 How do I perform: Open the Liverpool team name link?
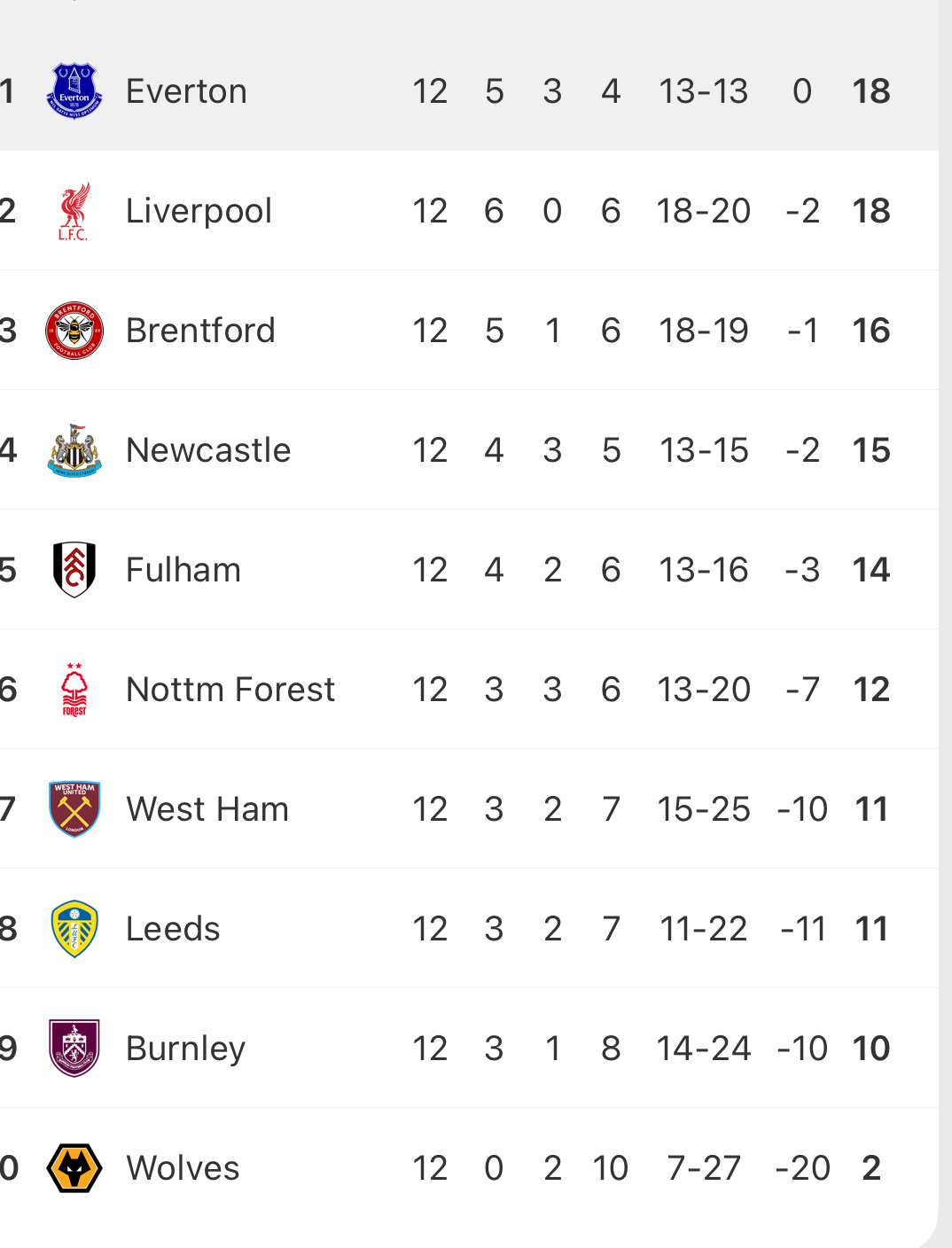tap(199, 211)
